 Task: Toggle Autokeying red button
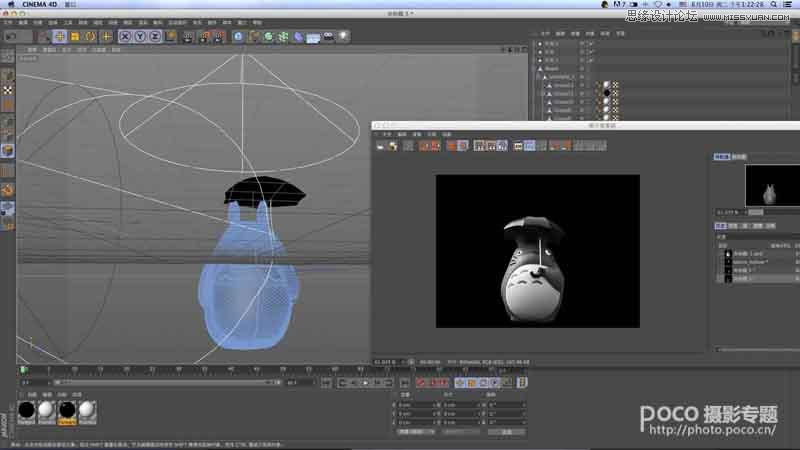pyautogui.click(x=433, y=383)
